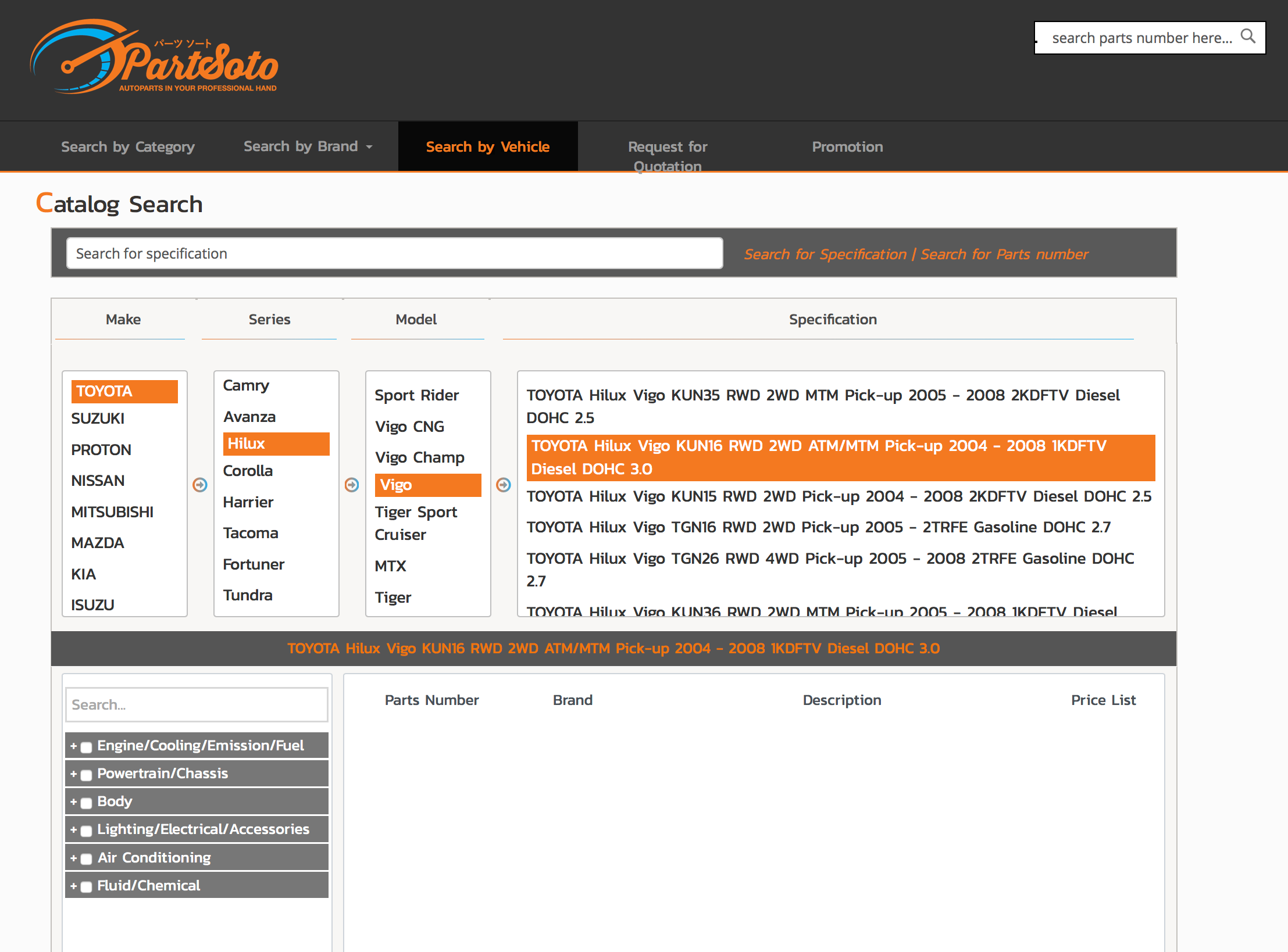Select MAZDA in Make list
The width and height of the screenshot is (1288, 952).
click(98, 543)
